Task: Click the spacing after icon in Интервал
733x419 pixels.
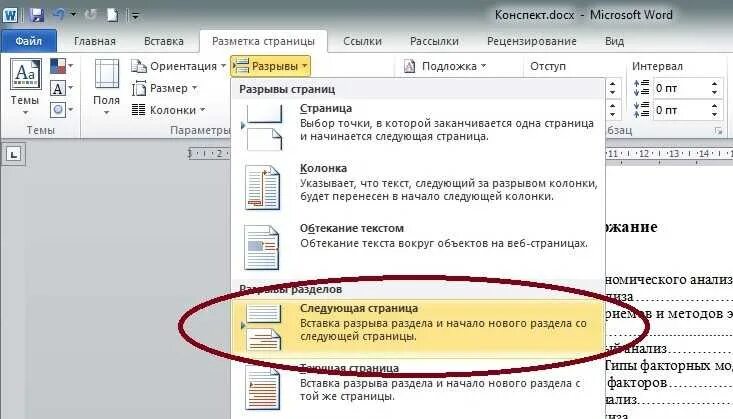Action: coord(641,110)
